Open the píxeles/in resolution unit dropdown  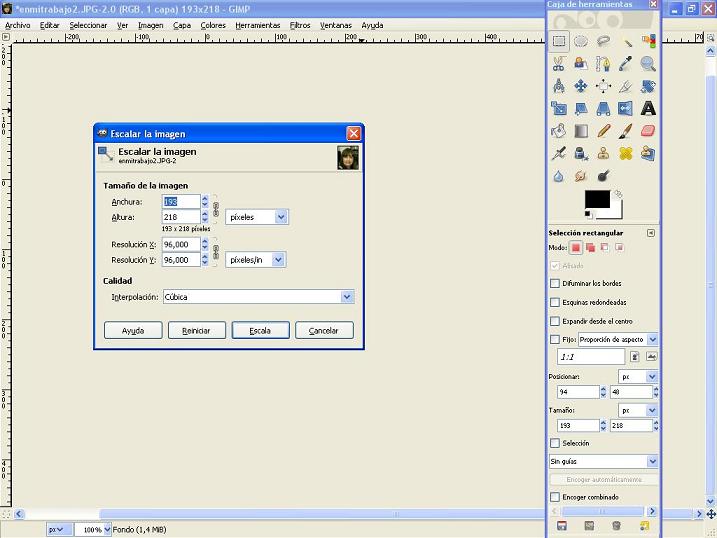click(255, 260)
